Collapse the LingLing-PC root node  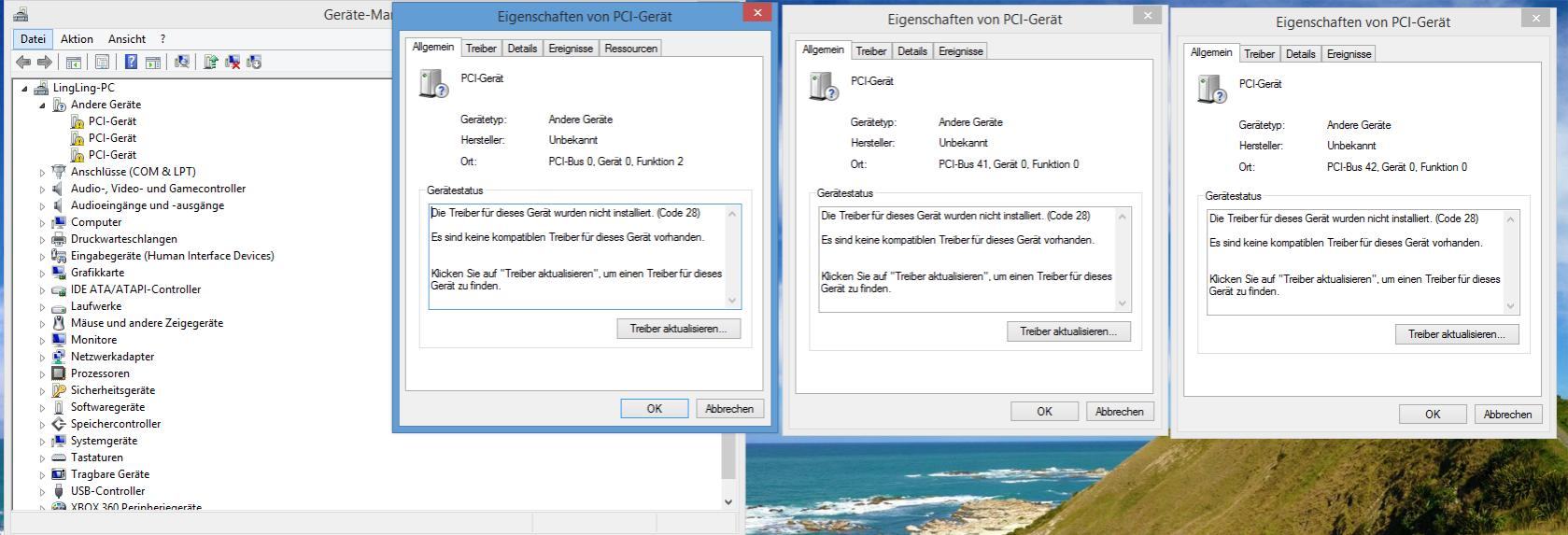coord(24,88)
